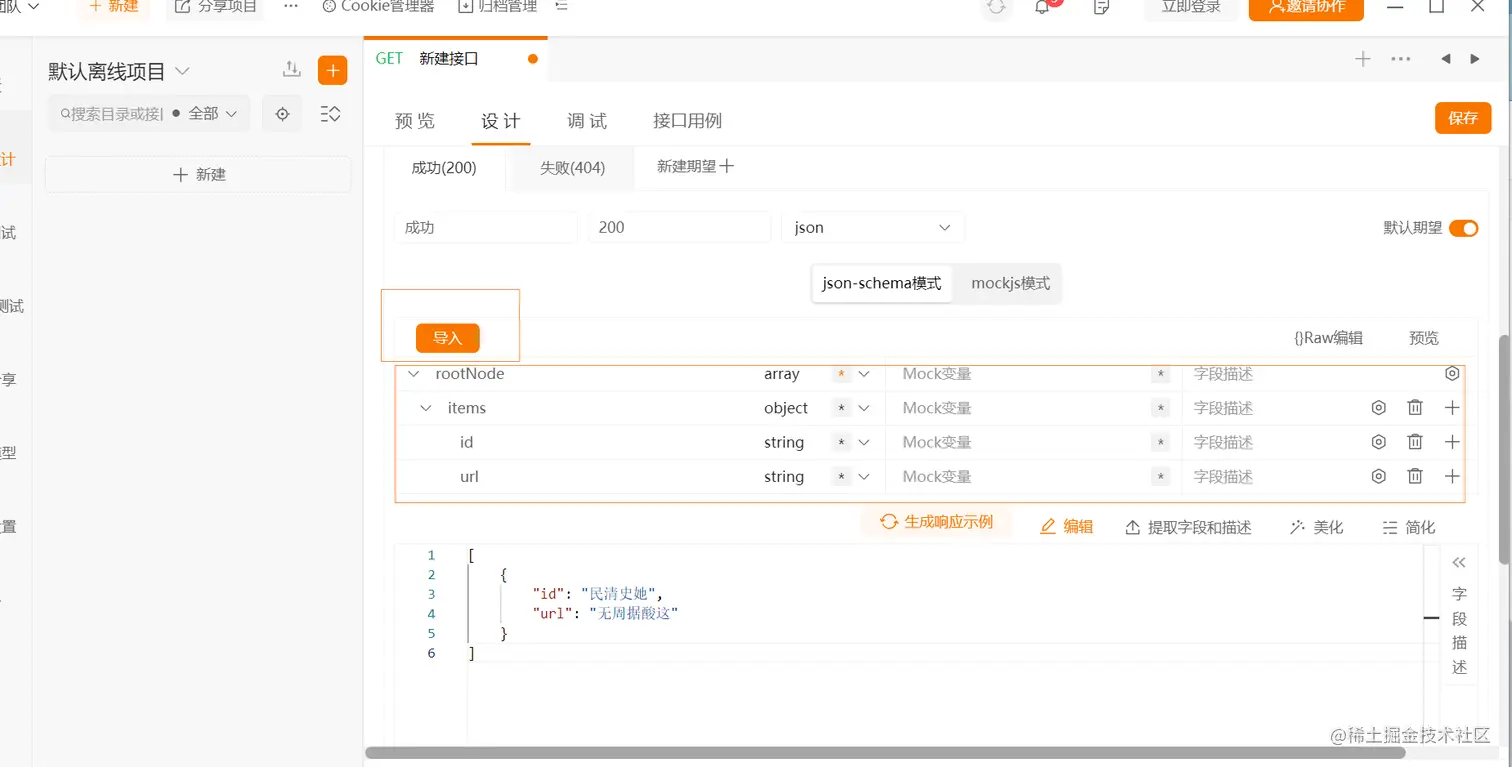Click the sync refresh icon in top bar
This screenshot has height=767, width=1512.
click(x=996, y=7)
